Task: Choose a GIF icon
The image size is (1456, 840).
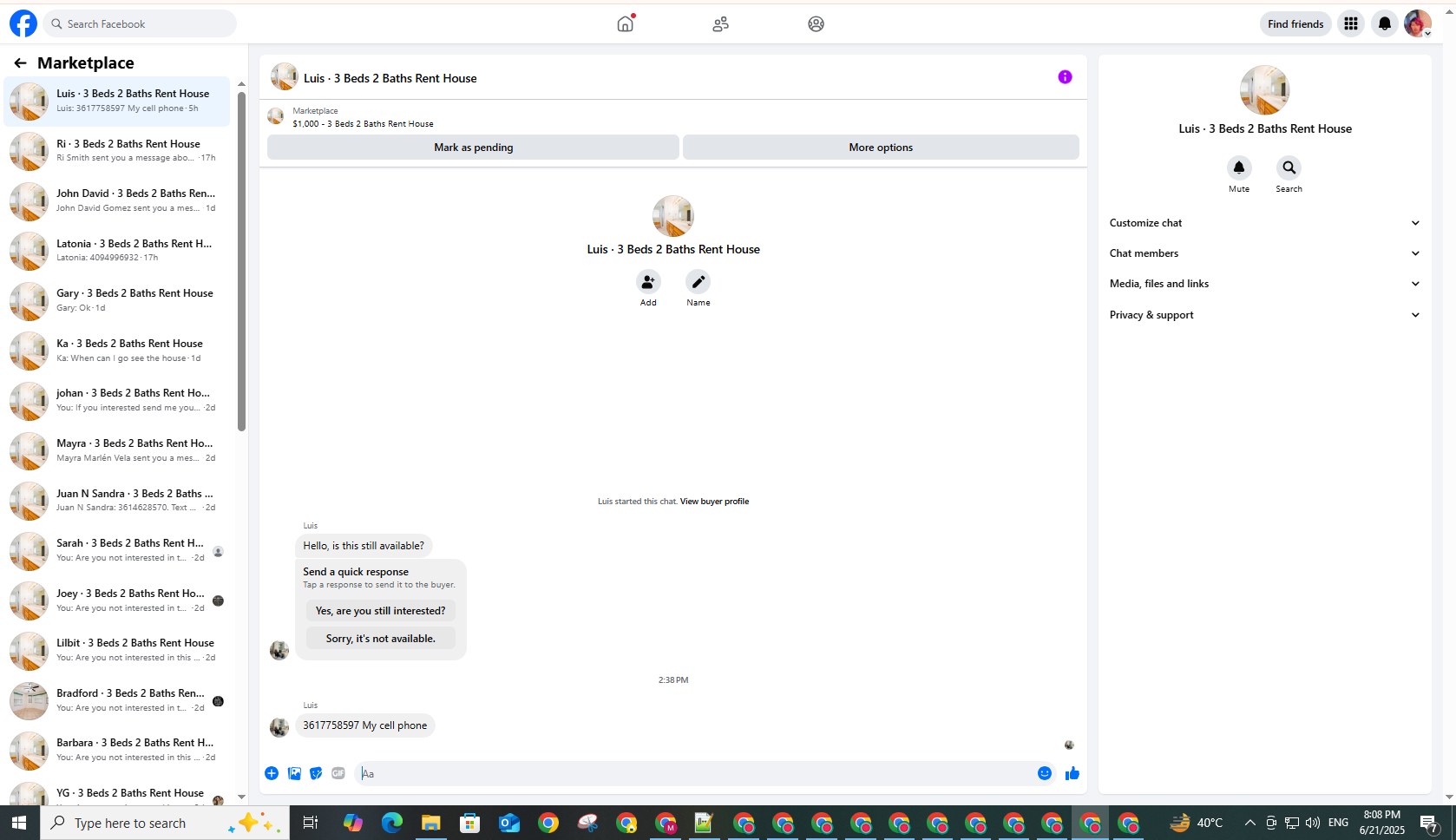Action: tap(338, 773)
